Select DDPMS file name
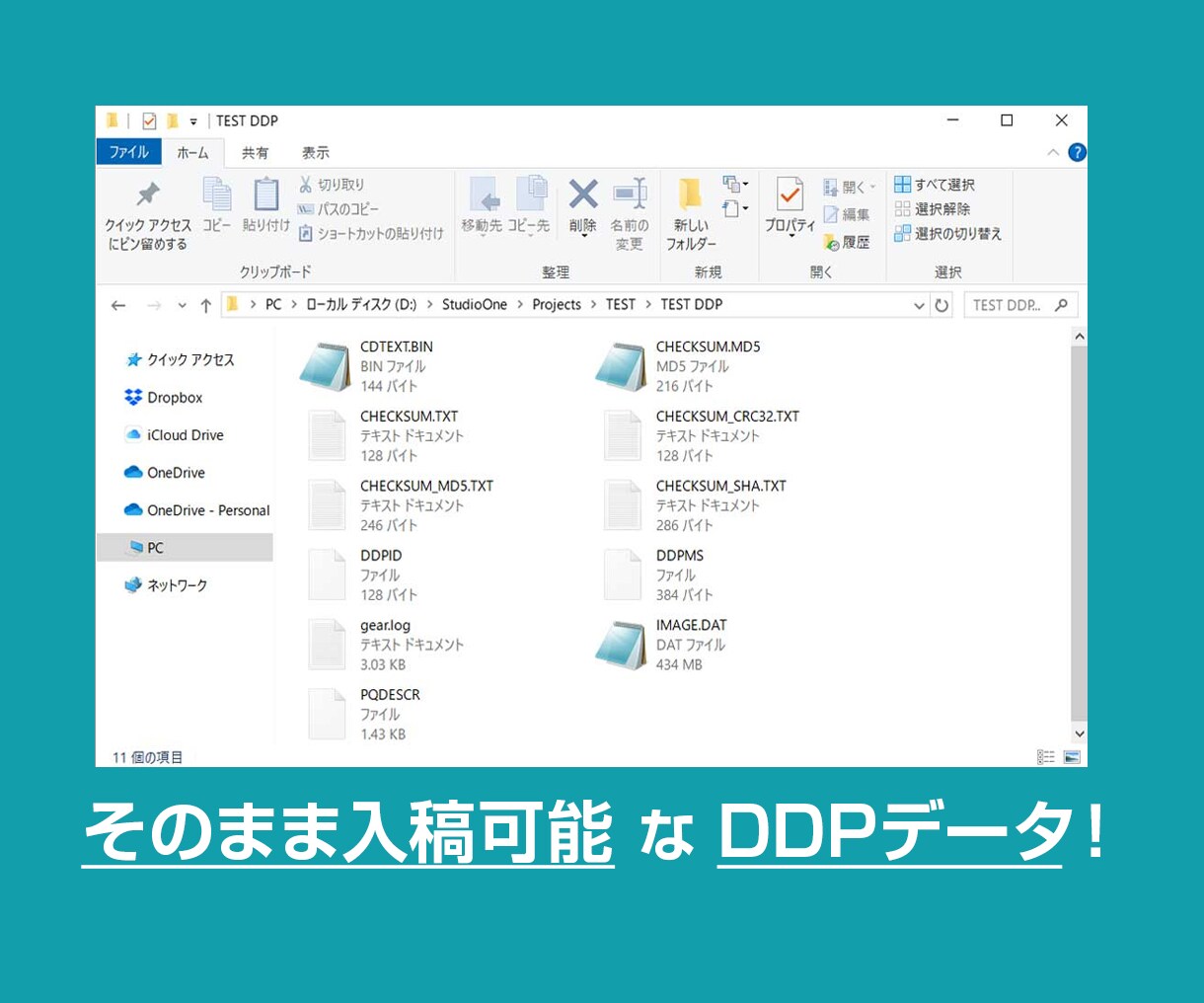 pos(680,555)
